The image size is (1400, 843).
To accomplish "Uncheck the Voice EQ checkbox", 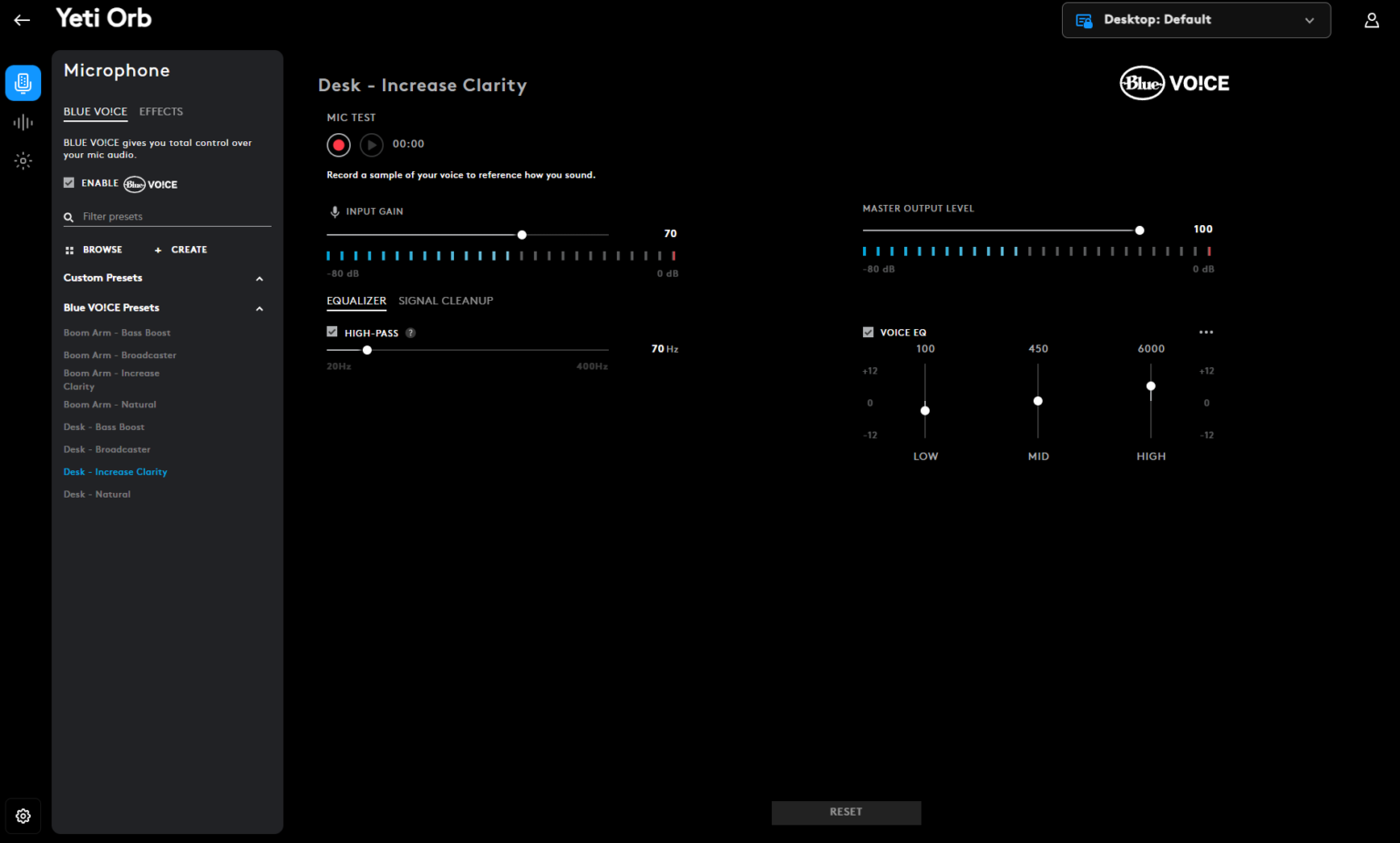I will (868, 333).
